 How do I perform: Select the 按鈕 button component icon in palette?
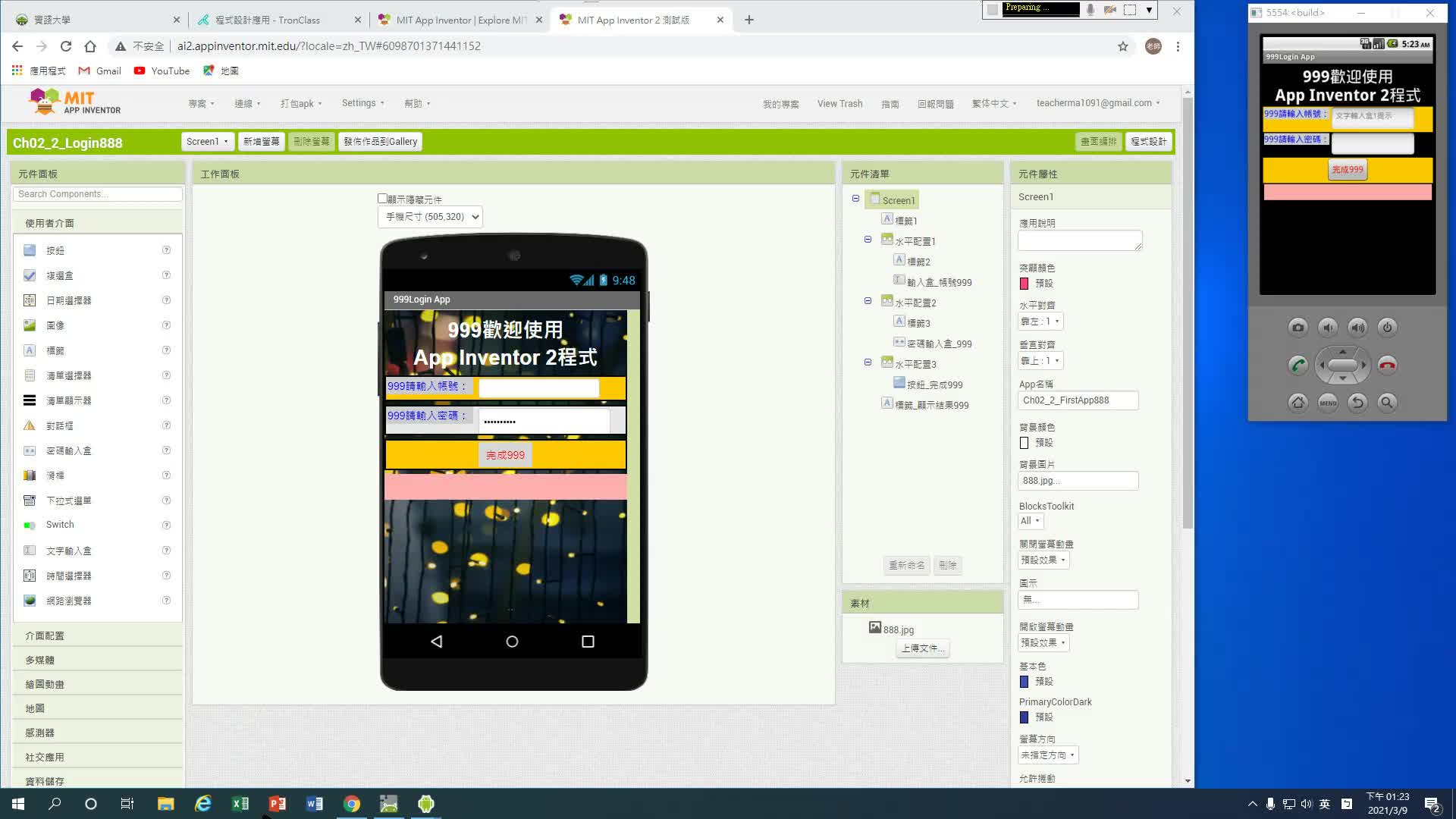point(30,250)
